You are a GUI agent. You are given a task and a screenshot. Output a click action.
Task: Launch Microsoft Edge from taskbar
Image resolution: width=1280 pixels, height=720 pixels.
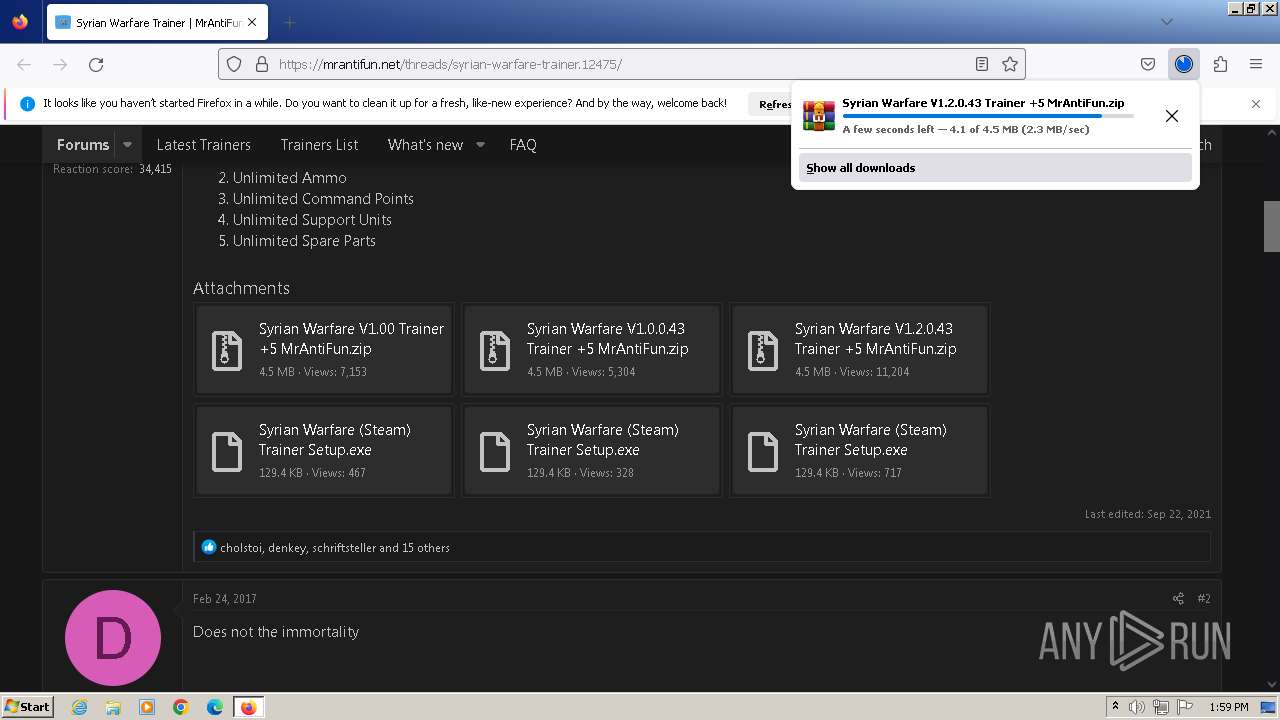(x=215, y=707)
